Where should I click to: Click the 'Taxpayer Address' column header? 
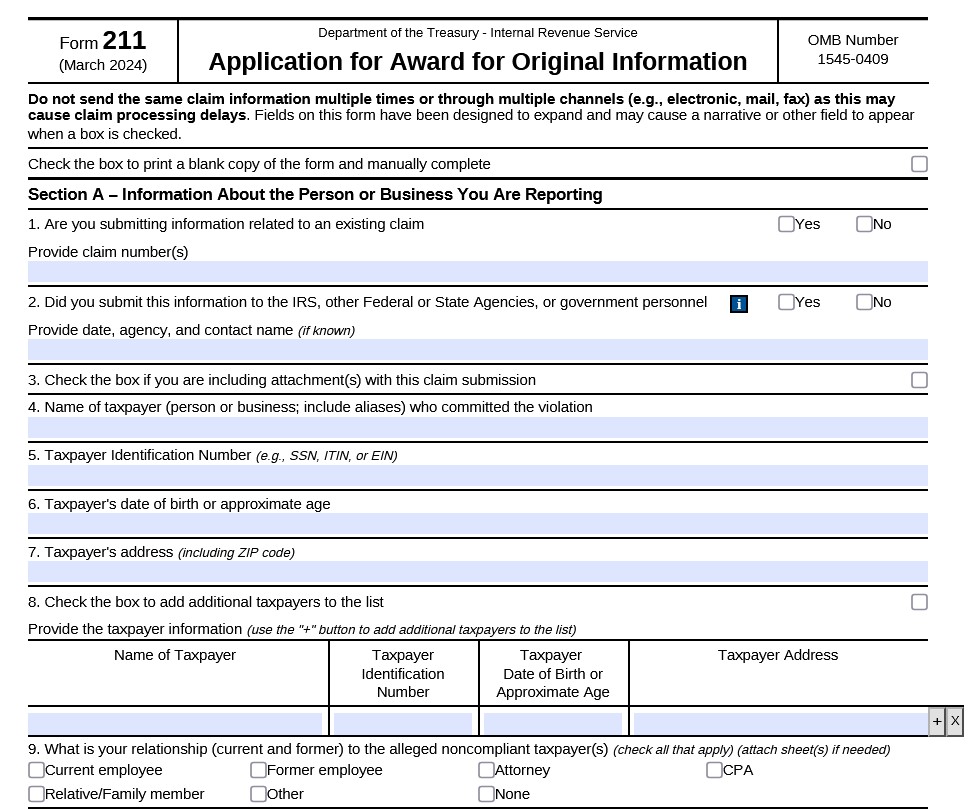(x=778, y=655)
